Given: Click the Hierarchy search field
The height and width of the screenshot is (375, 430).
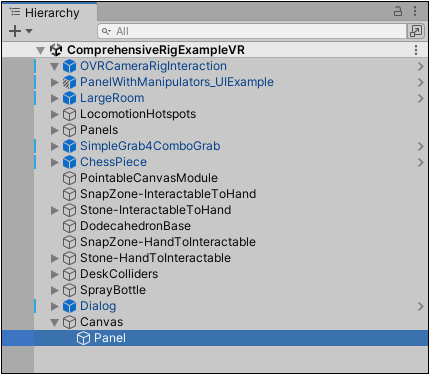Looking at the screenshot, I should coord(252,31).
